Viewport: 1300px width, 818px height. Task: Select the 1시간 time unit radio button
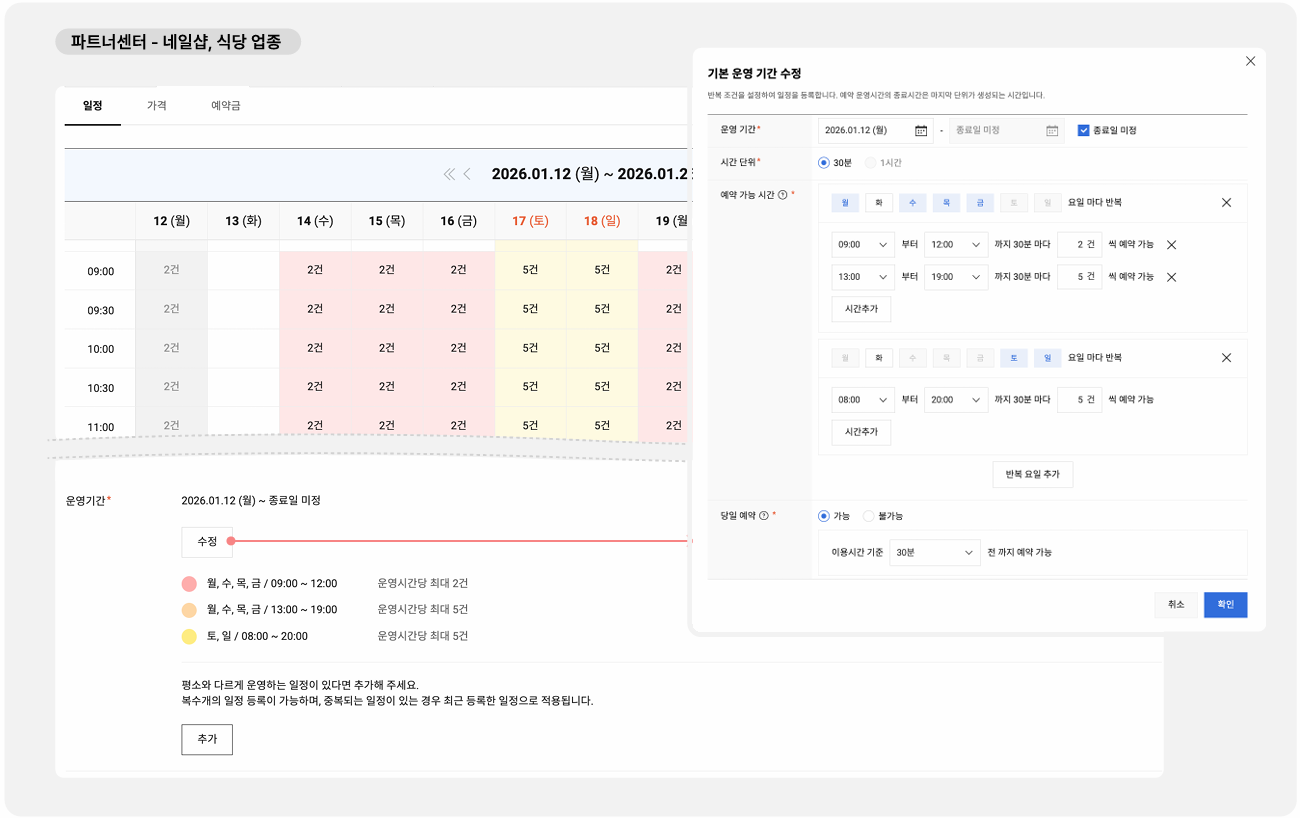coord(870,163)
